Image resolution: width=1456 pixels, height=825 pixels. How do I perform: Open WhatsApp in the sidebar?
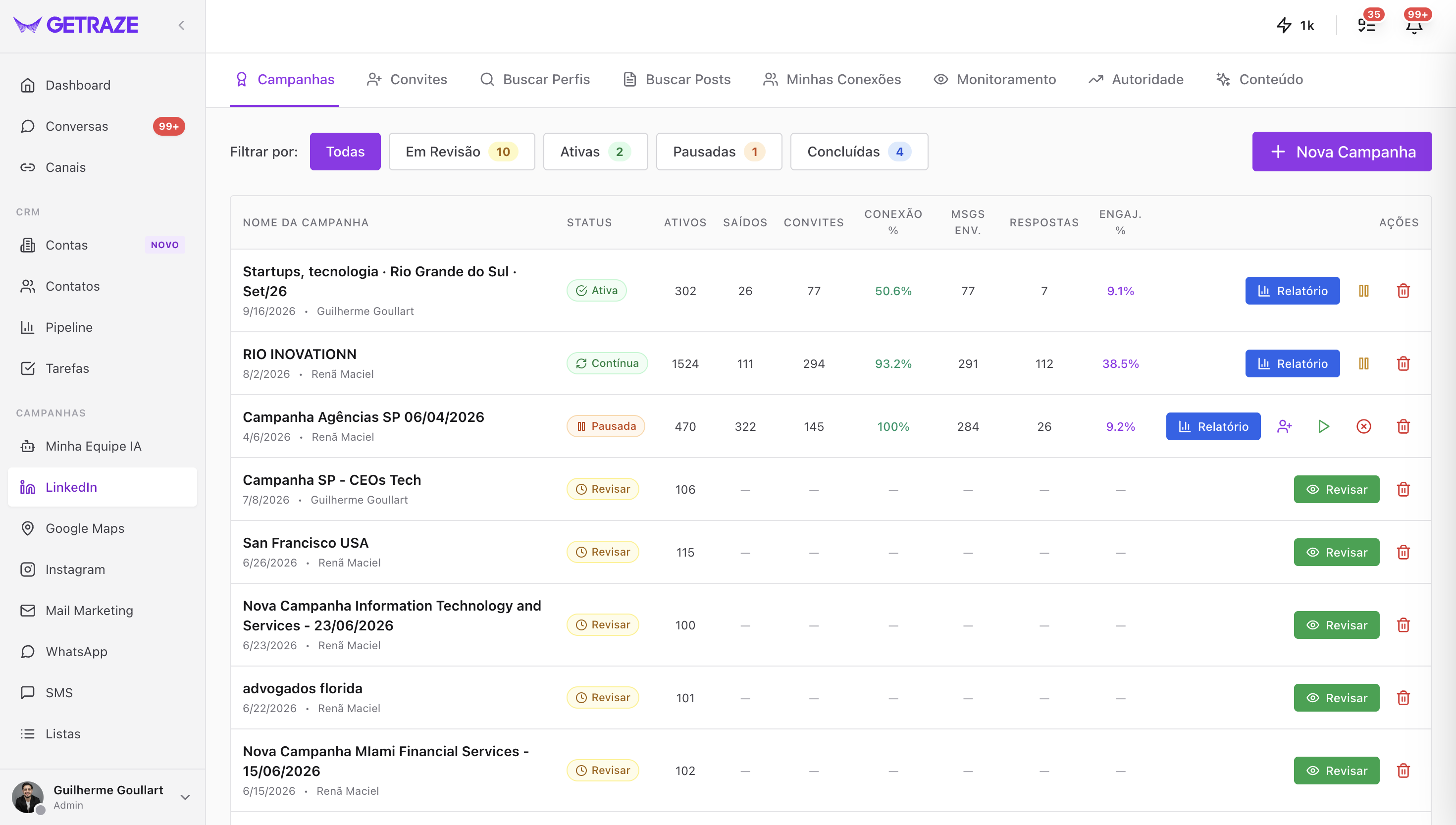click(x=103, y=652)
